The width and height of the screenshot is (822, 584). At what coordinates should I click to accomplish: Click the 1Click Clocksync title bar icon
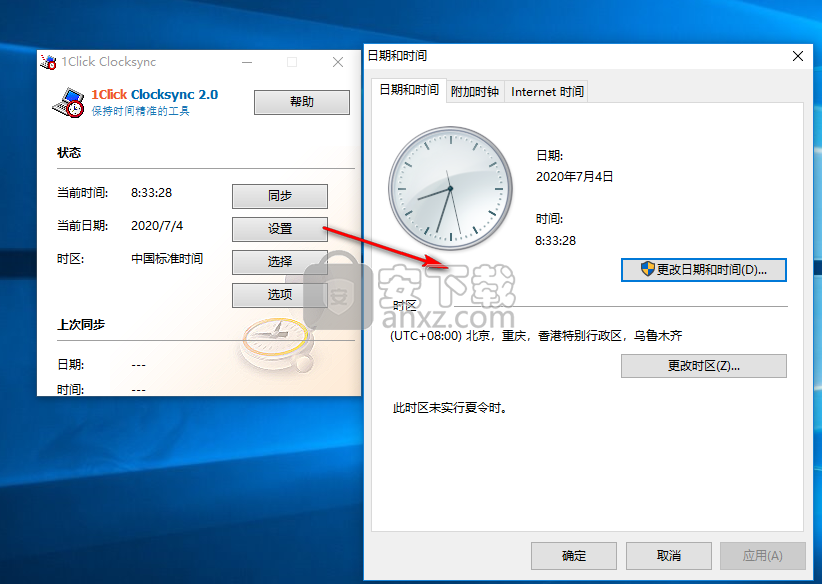coord(48,62)
